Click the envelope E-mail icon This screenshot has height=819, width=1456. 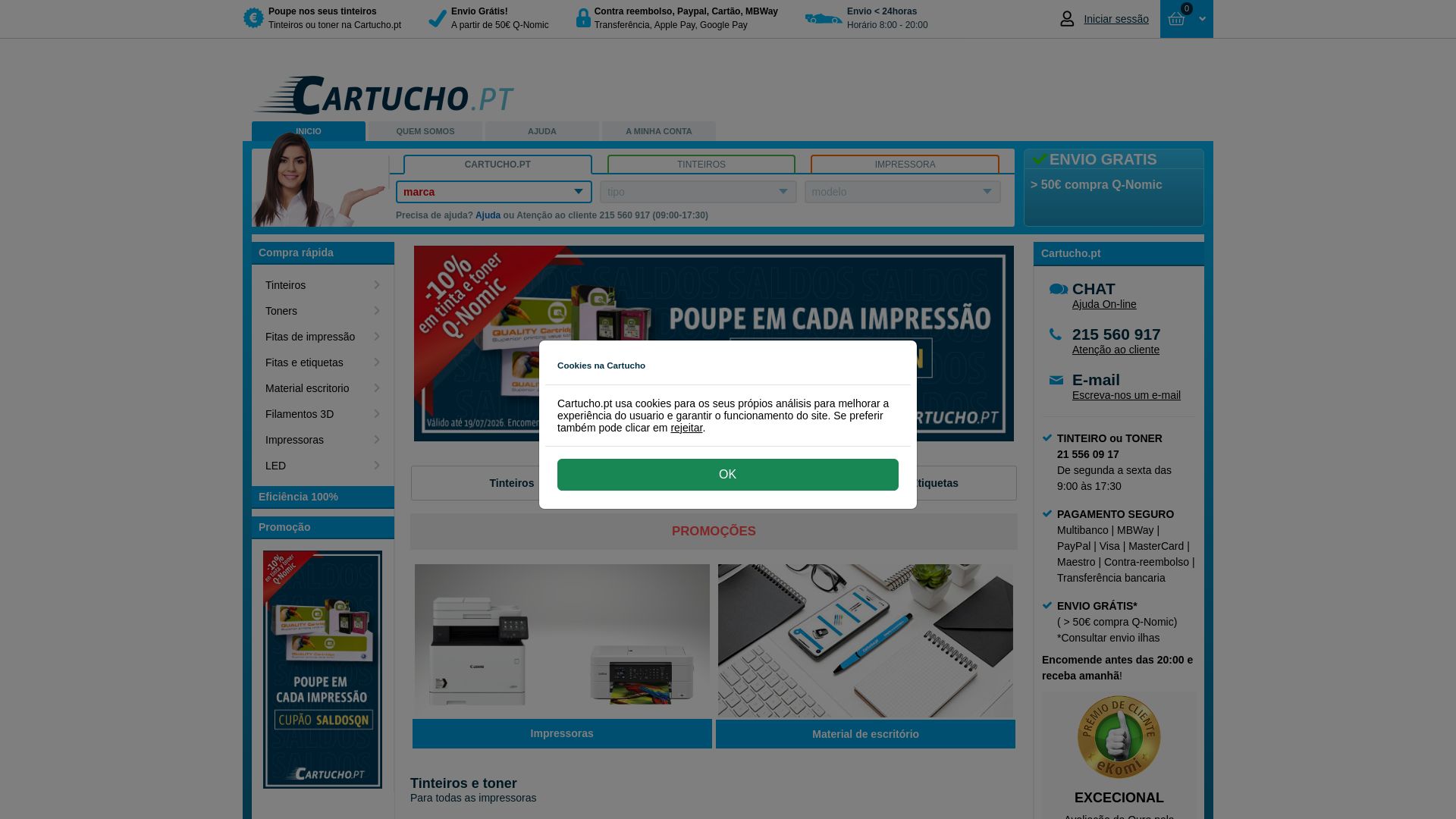pos(1056,380)
